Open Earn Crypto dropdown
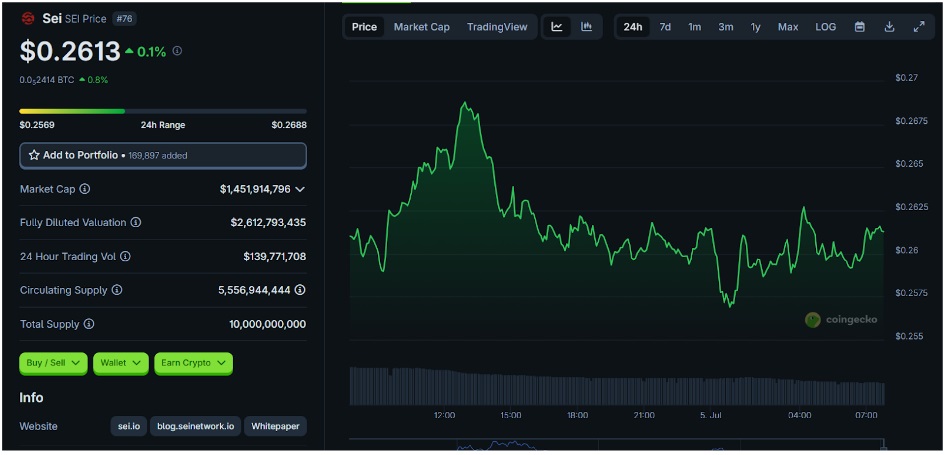The width and height of the screenshot is (947, 455). [x=193, y=363]
